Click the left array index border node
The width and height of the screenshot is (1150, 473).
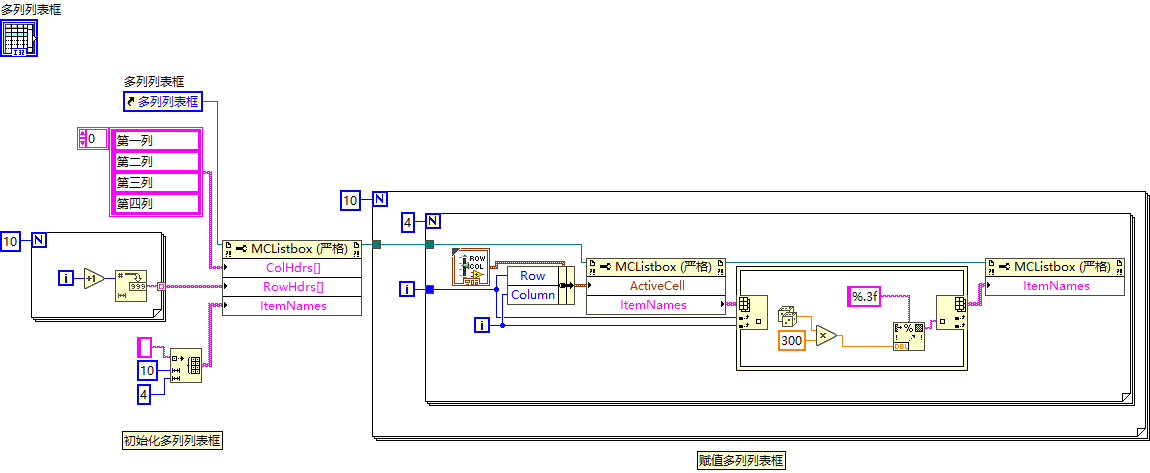(x=752, y=313)
